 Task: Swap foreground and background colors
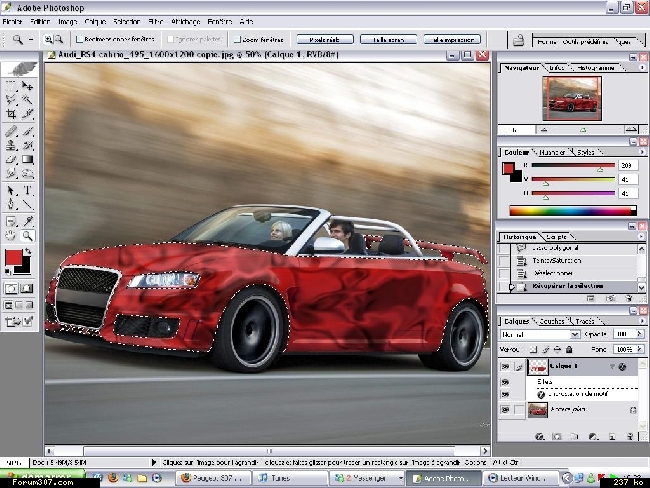coord(28,251)
